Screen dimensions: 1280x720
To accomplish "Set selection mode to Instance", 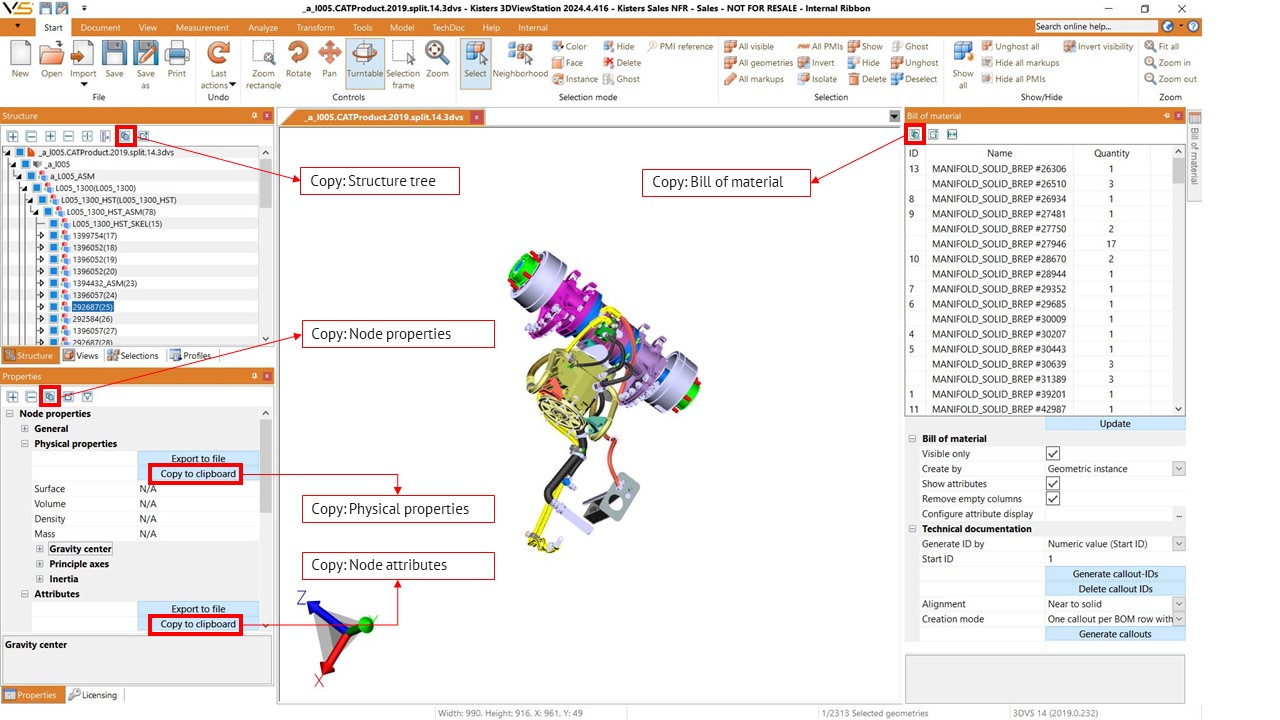I will click(x=574, y=79).
